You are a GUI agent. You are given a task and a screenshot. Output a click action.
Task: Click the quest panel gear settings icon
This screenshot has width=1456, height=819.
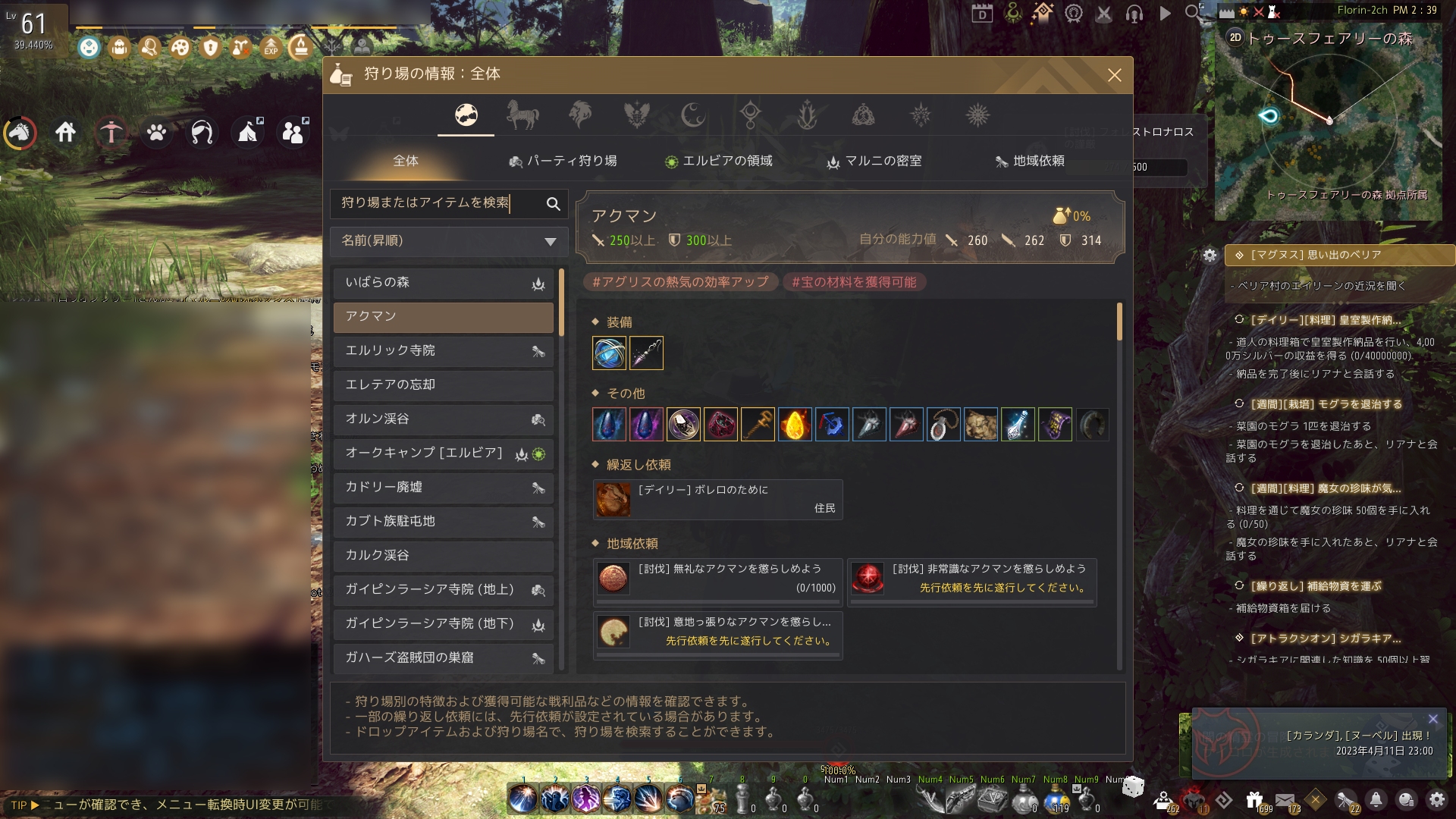click(1210, 255)
